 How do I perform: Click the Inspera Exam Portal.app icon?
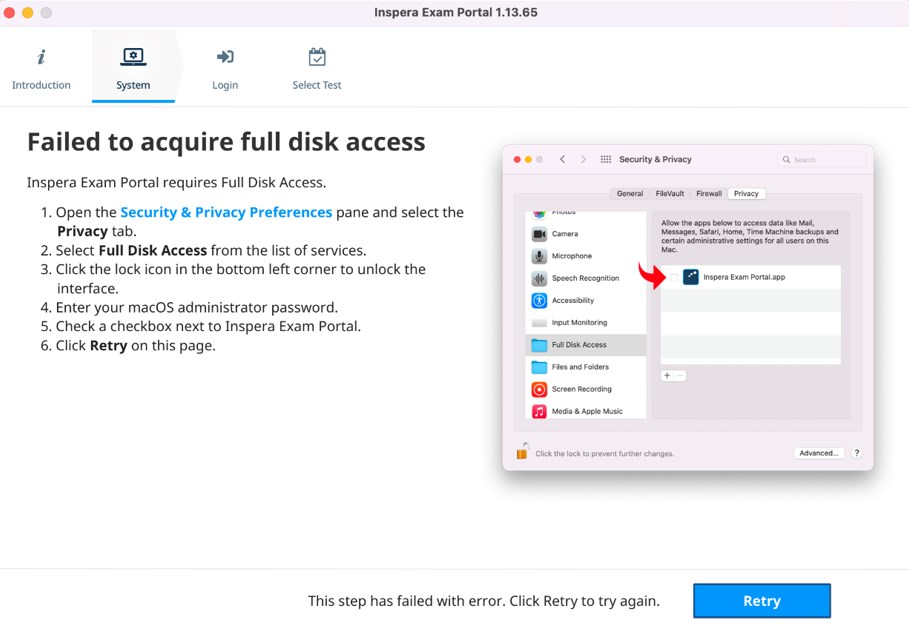(x=691, y=277)
